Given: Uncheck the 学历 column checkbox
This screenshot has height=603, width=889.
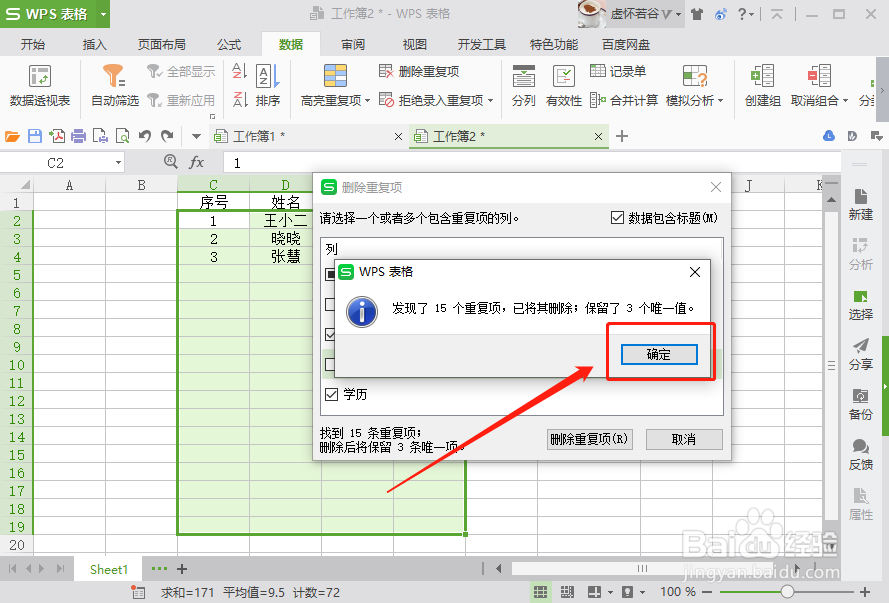Looking at the screenshot, I should tap(332, 394).
